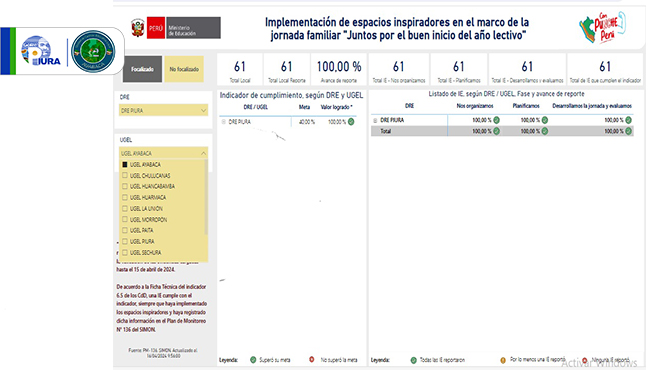The image size is (656, 370).
Task: Click the Total Local Reporte card
Action: click(x=287, y=69)
